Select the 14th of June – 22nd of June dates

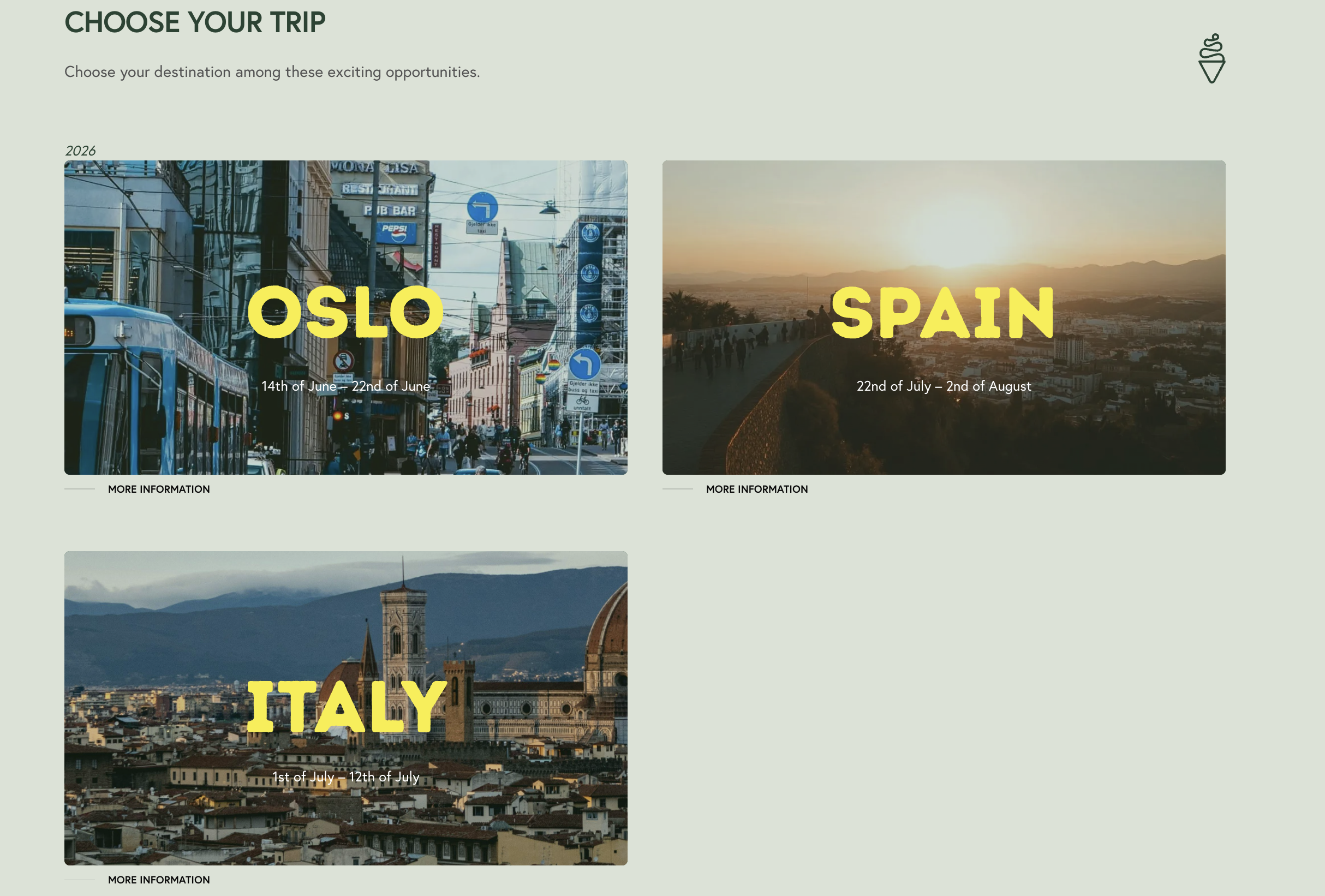pyautogui.click(x=345, y=386)
